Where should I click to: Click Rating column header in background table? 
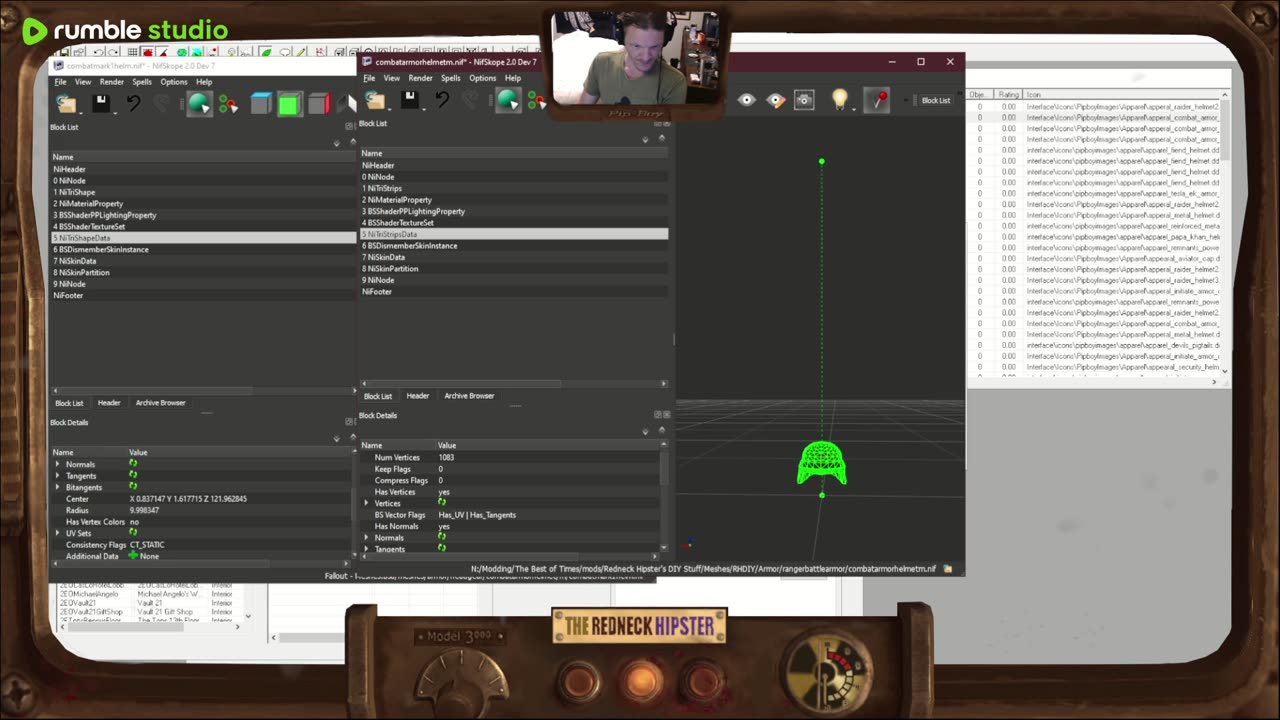tap(1008, 94)
